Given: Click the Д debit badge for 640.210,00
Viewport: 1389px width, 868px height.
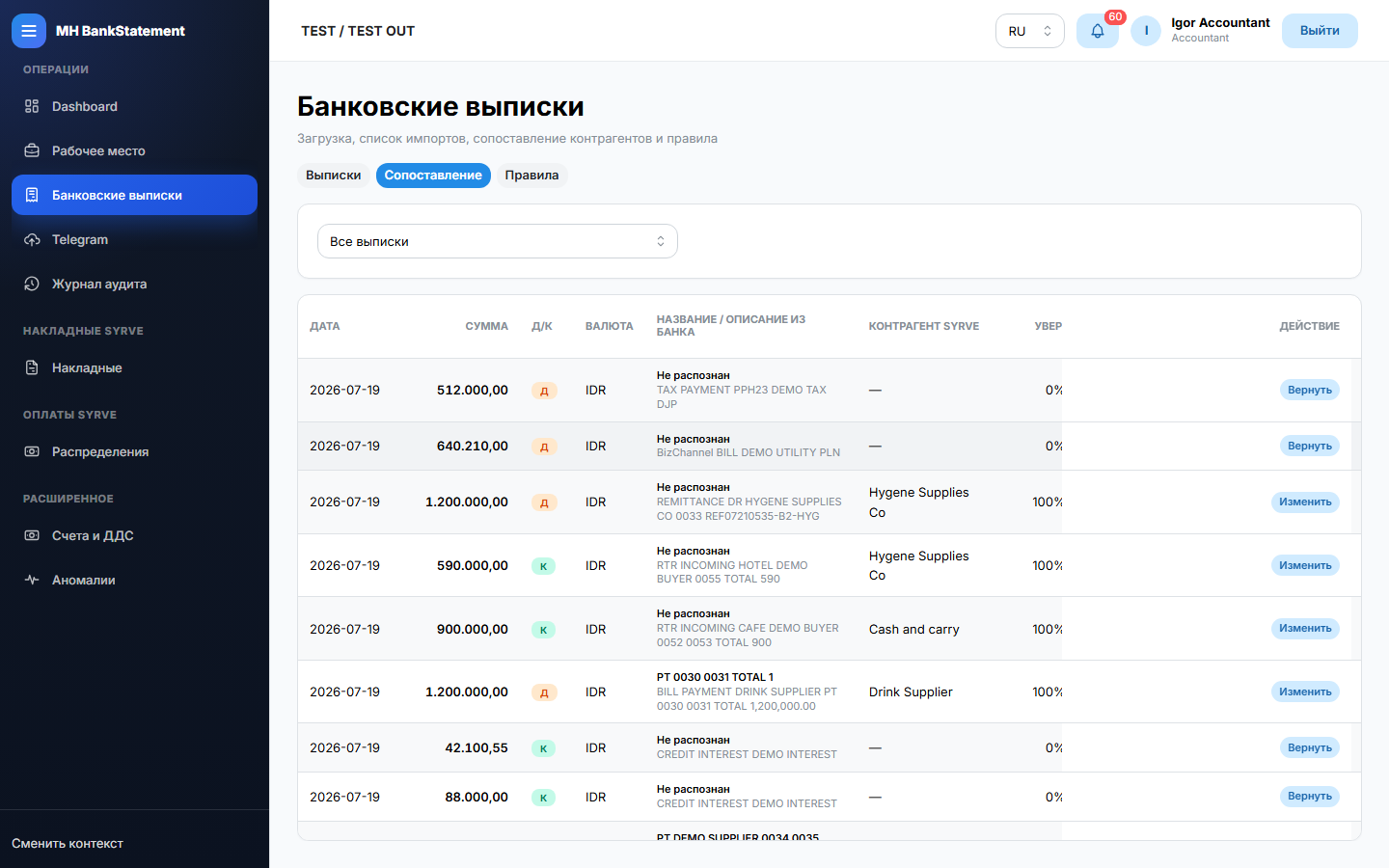Looking at the screenshot, I should tap(544, 447).
